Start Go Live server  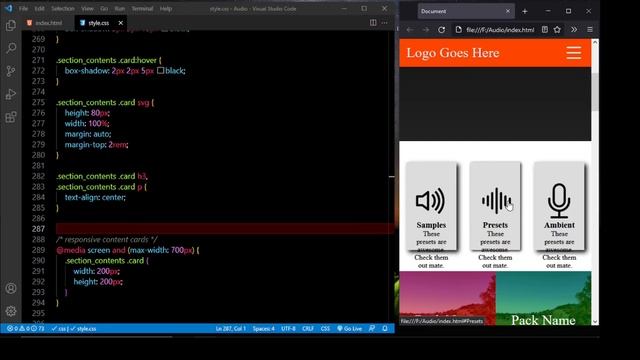pyautogui.click(x=349, y=329)
